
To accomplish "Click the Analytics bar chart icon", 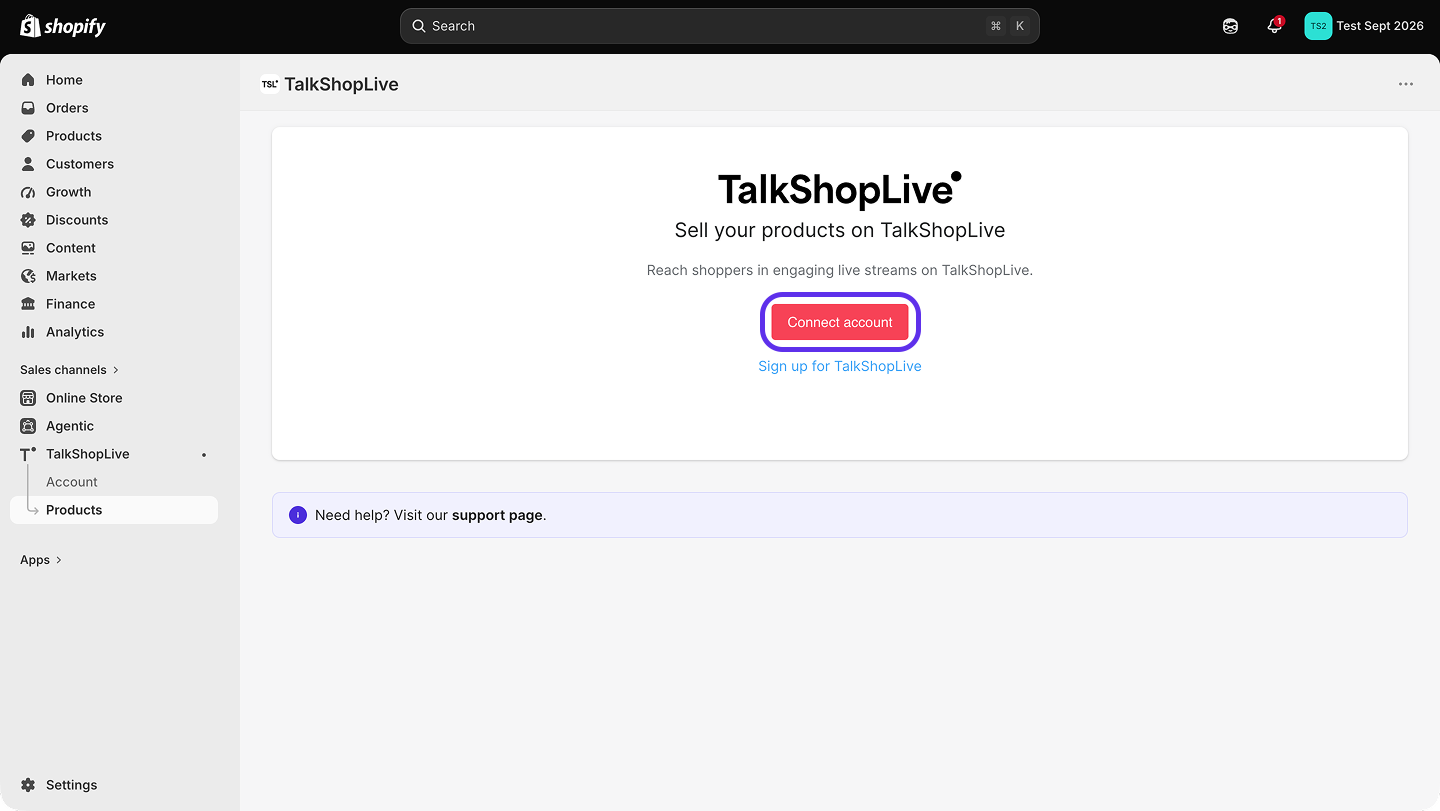I will pyautogui.click(x=28, y=332).
